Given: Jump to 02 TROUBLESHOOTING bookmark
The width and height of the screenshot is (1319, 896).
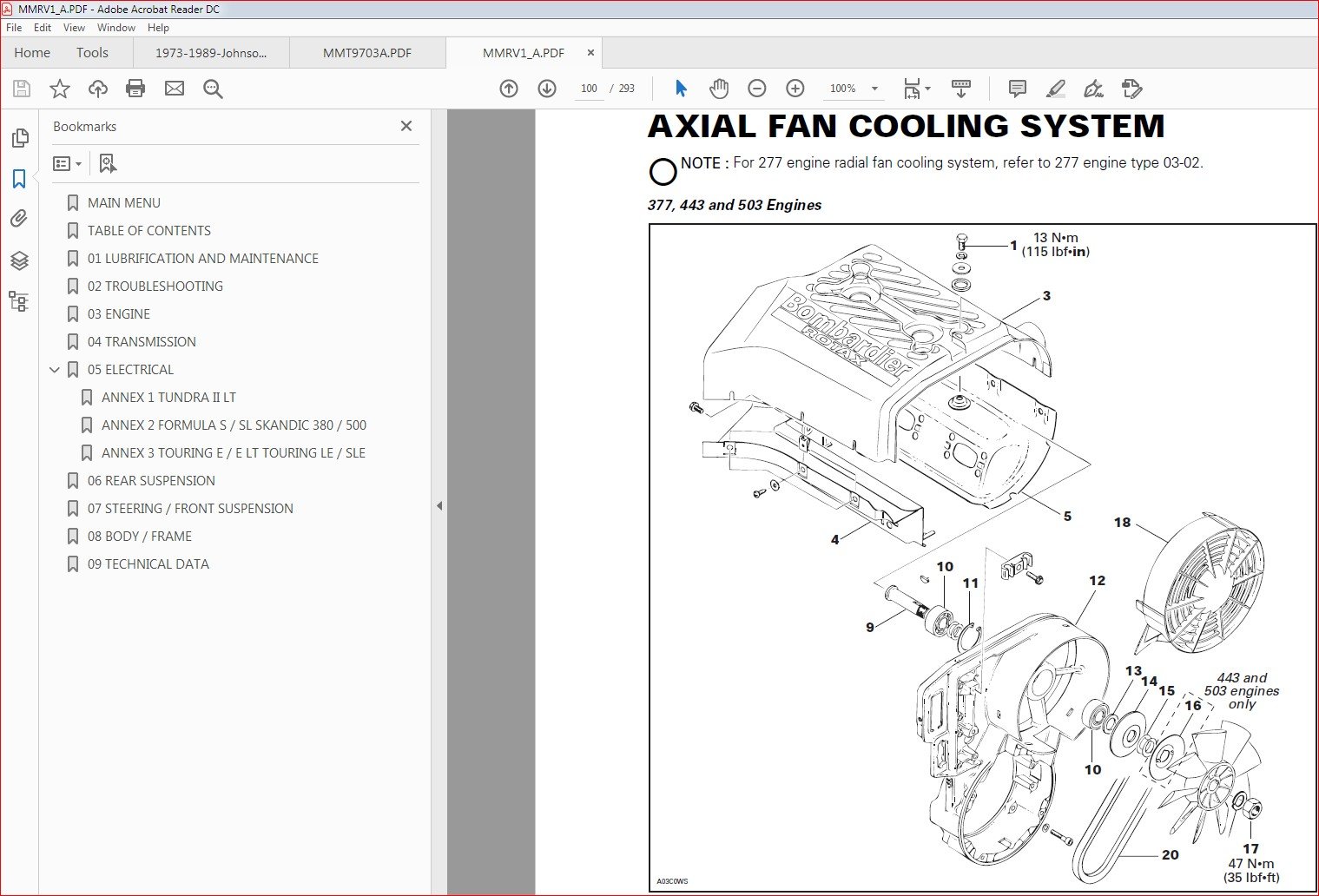Looking at the screenshot, I should tap(155, 287).
